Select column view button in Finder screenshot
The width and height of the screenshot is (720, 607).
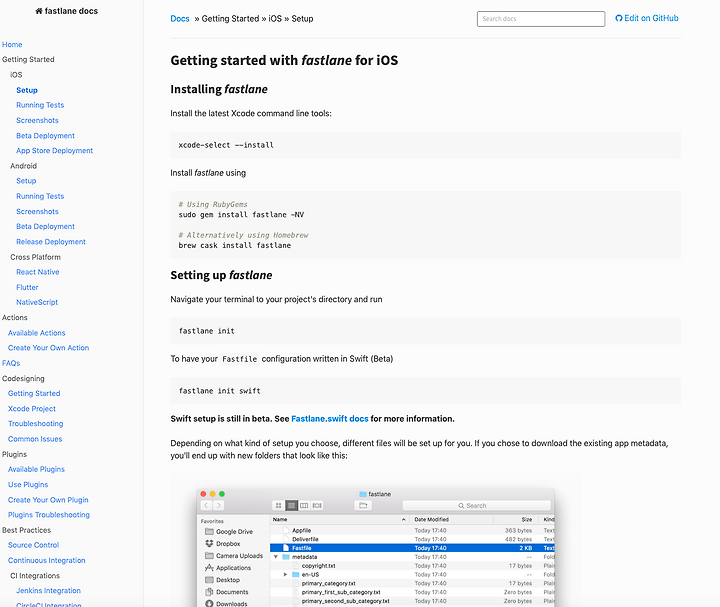304,506
